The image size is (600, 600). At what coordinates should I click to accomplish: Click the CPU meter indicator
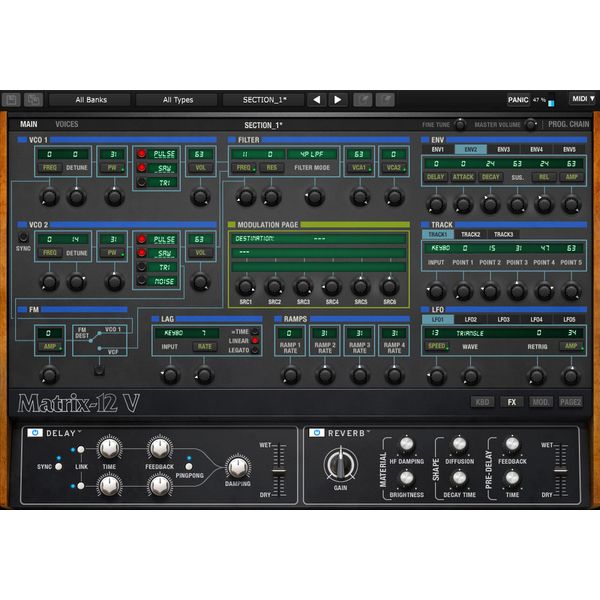551,100
